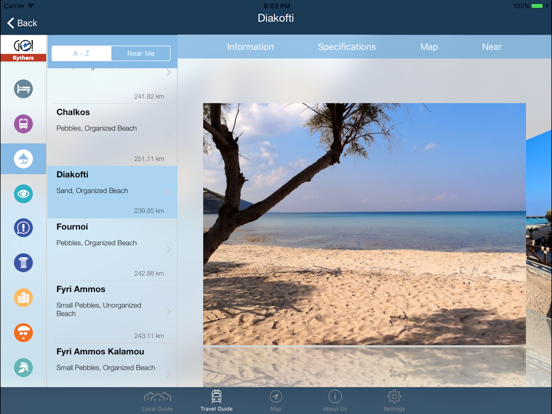Switch to the Specifications tab
552x414 pixels.
click(347, 47)
